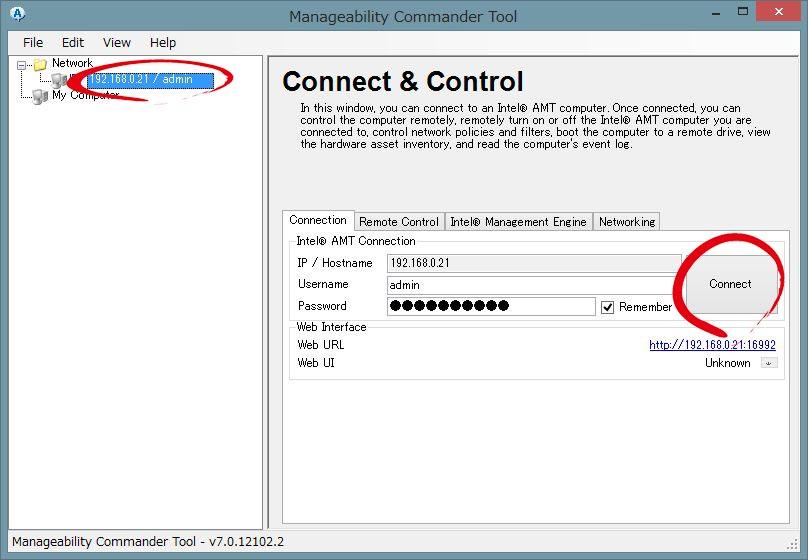Click the My Computer icon in the tree

point(40,96)
